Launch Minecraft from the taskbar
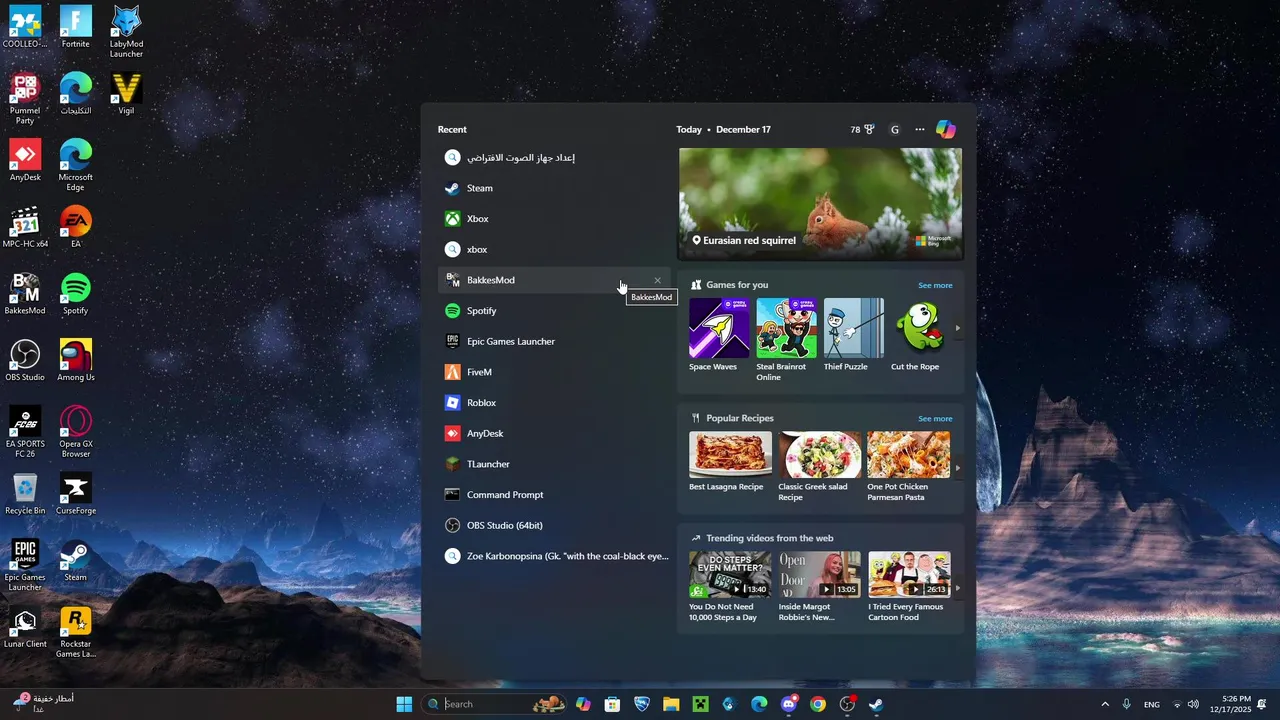Screen dimensions: 1280x720 pos(700,704)
